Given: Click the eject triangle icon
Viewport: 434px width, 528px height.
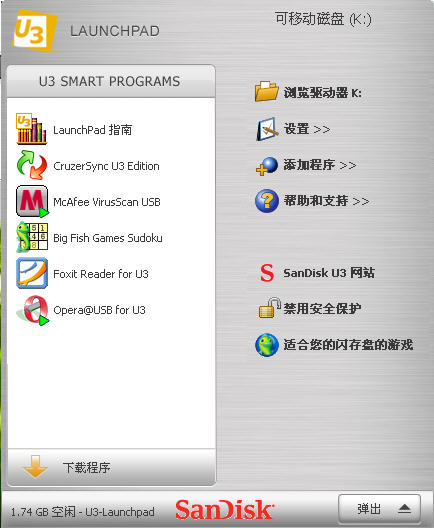Looking at the screenshot, I should click(404, 508).
